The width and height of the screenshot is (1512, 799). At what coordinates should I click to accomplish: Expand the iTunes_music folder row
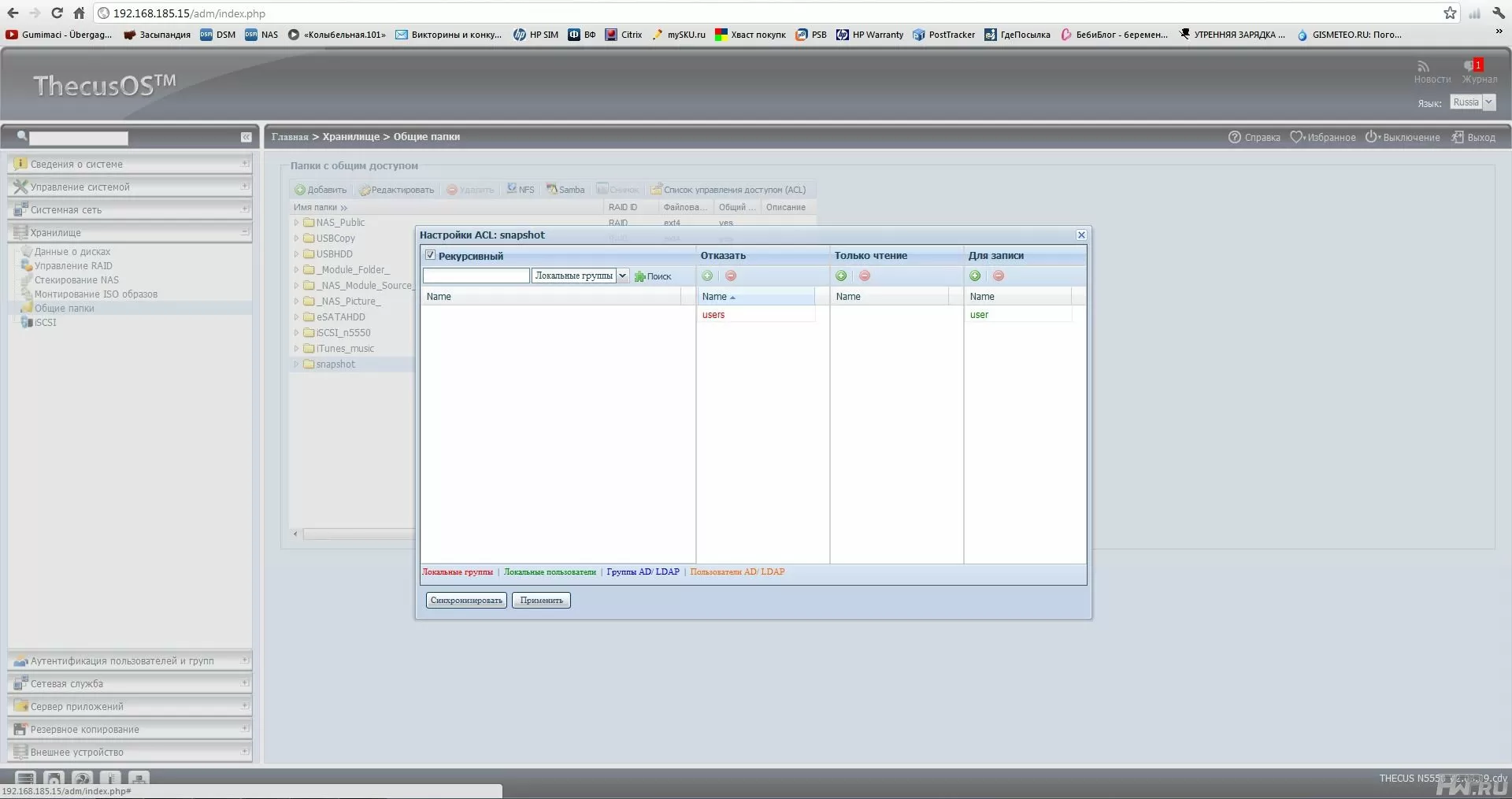click(297, 349)
